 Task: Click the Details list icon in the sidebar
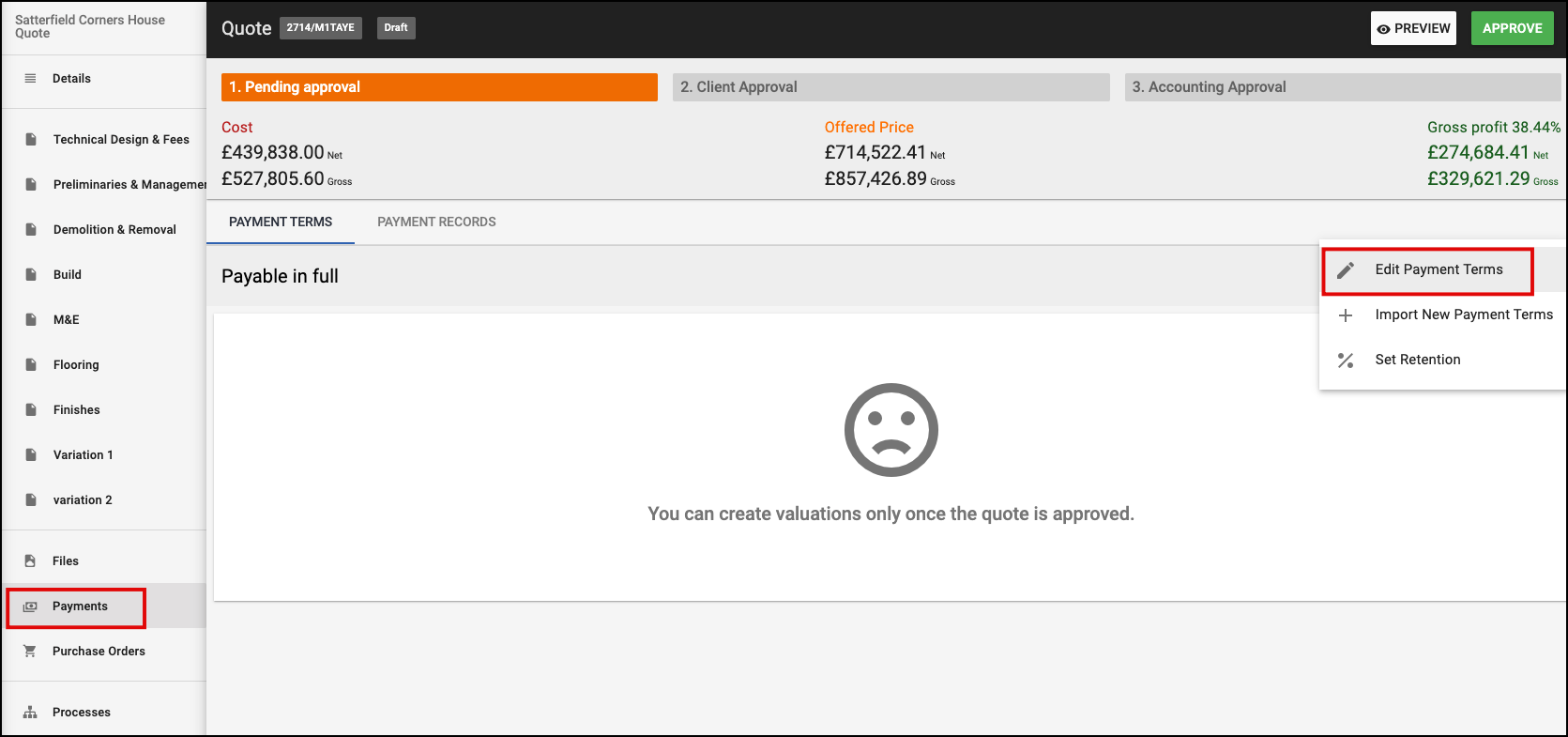coord(30,79)
